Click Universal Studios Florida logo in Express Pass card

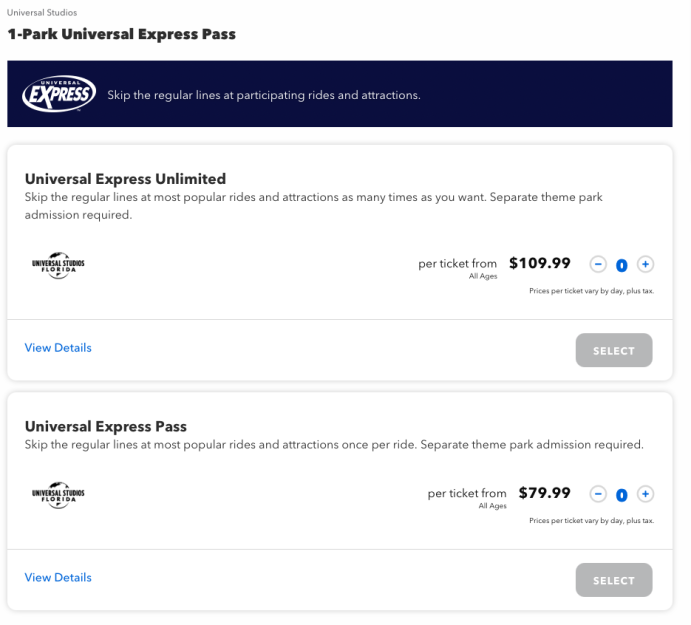[x=58, y=495]
